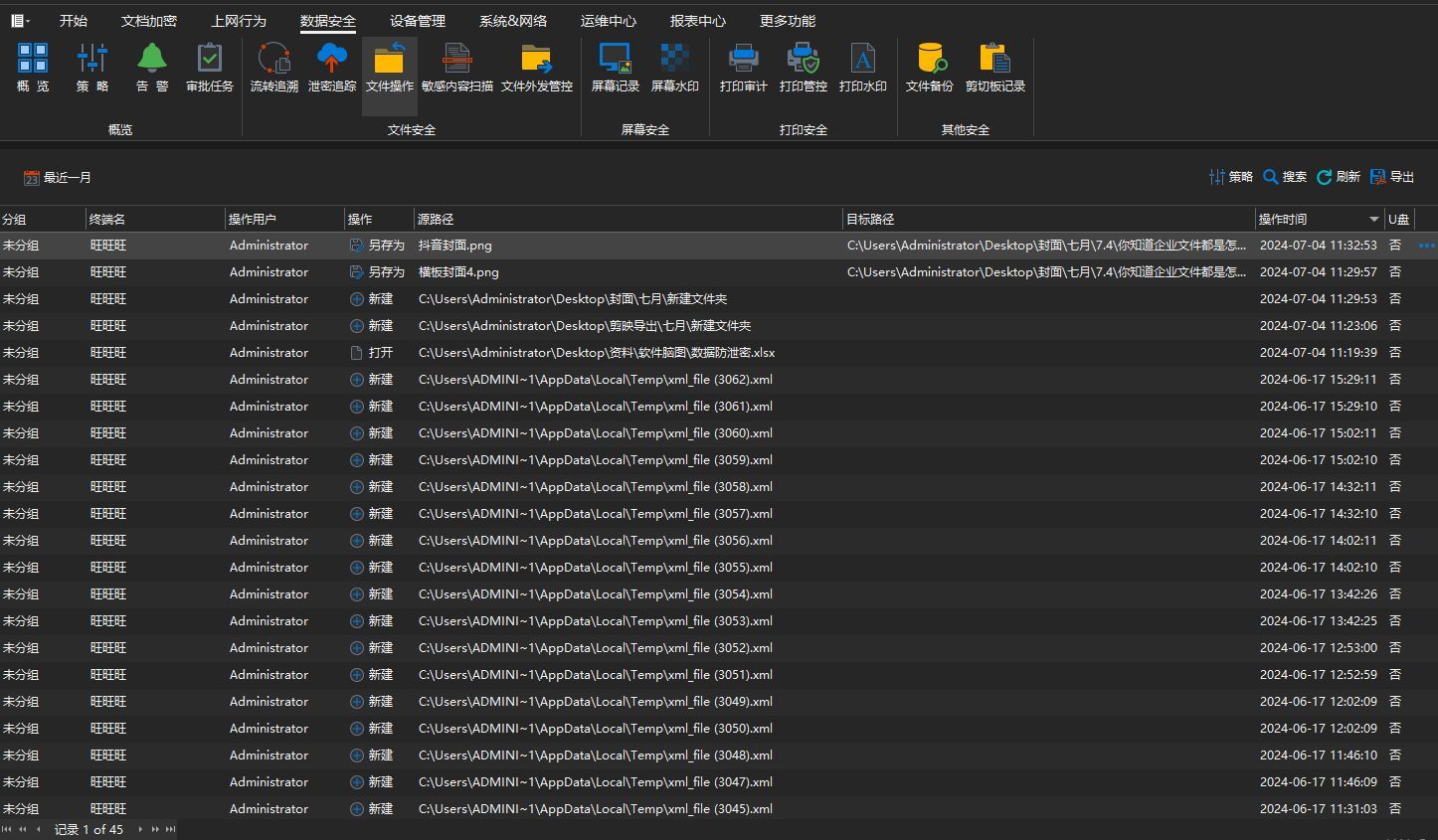The width and height of the screenshot is (1438, 840).
Task: Click the 策略 button above the table
Action: coord(1231,177)
